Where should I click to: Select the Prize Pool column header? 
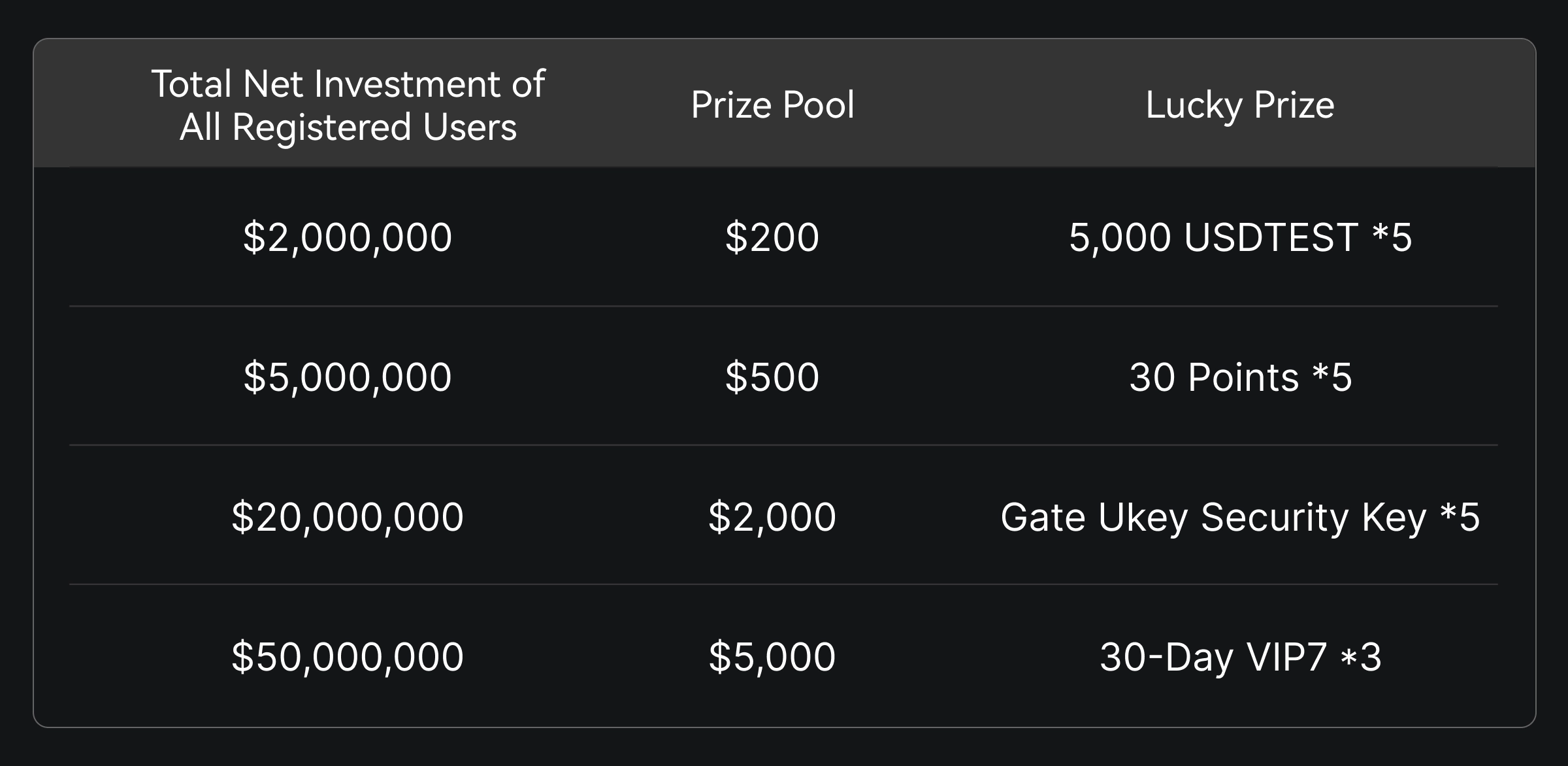(772, 105)
